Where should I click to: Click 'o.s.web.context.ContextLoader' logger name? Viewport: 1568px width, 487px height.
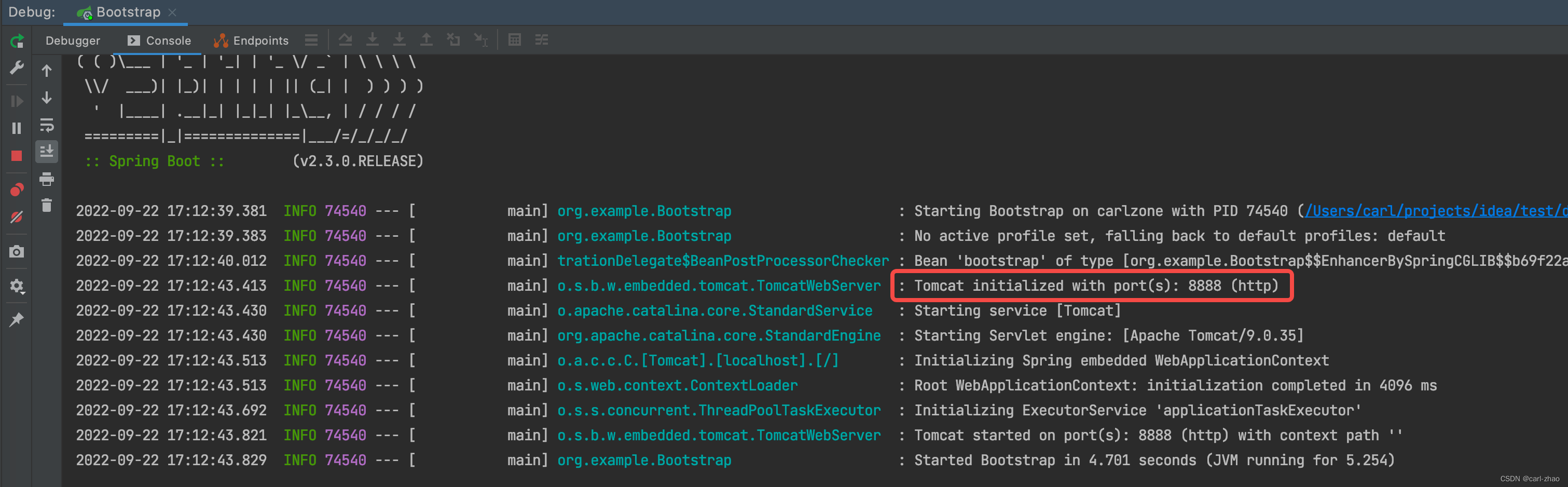tap(678, 385)
